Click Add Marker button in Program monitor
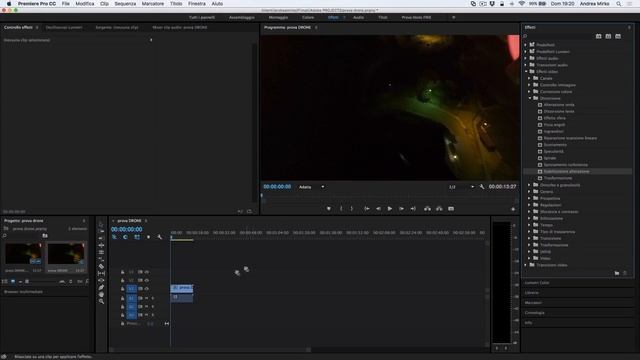Image resolution: width=640 pixels, height=360 pixels. coord(329,209)
